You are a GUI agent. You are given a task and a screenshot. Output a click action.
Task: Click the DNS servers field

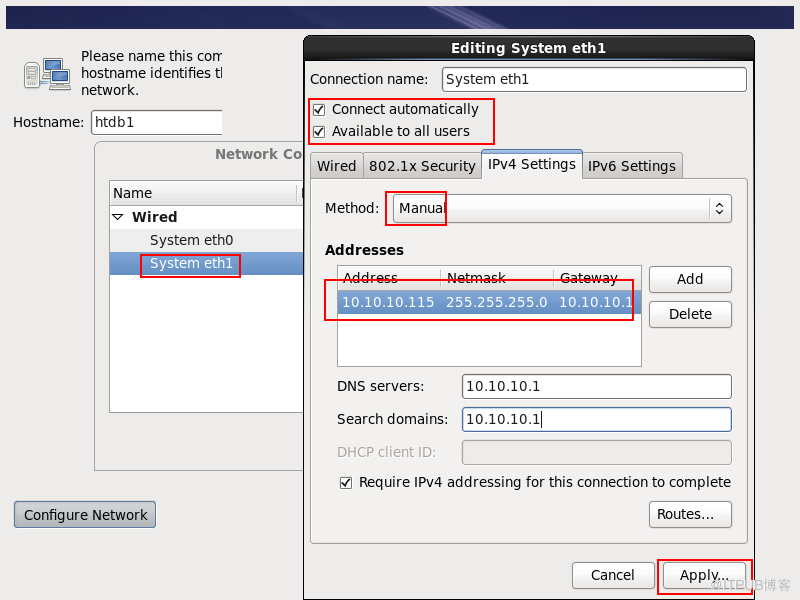coord(597,387)
